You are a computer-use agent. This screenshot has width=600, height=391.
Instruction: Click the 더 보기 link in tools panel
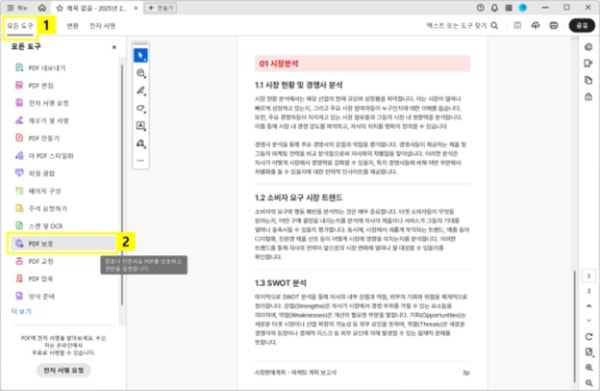click(x=21, y=311)
